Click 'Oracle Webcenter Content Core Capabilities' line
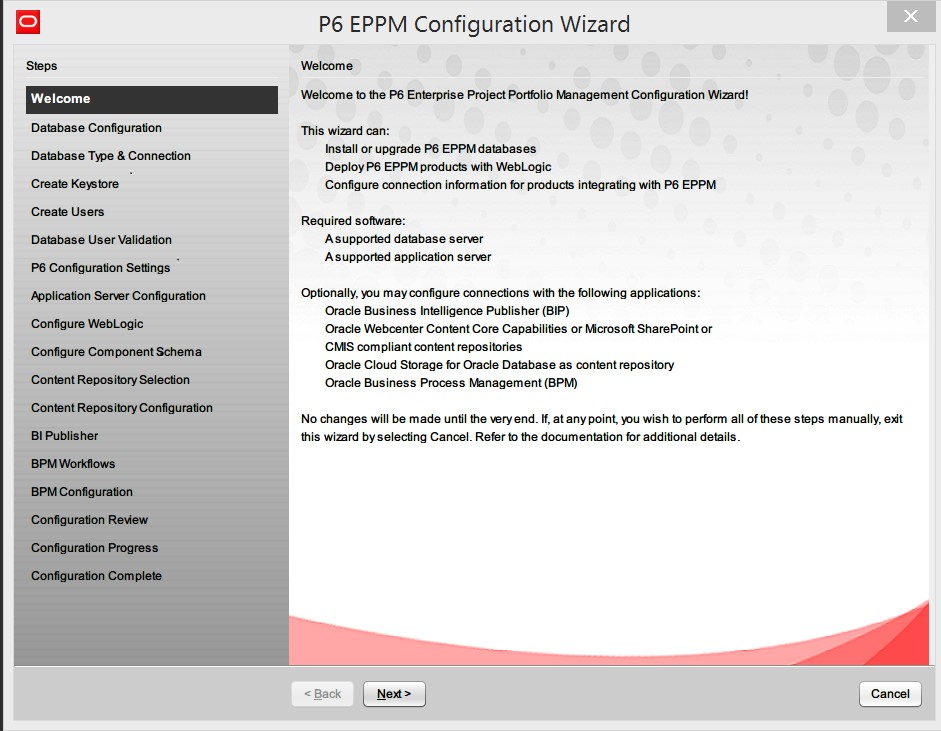Image resolution: width=941 pixels, height=731 pixels. (x=519, y=329)
